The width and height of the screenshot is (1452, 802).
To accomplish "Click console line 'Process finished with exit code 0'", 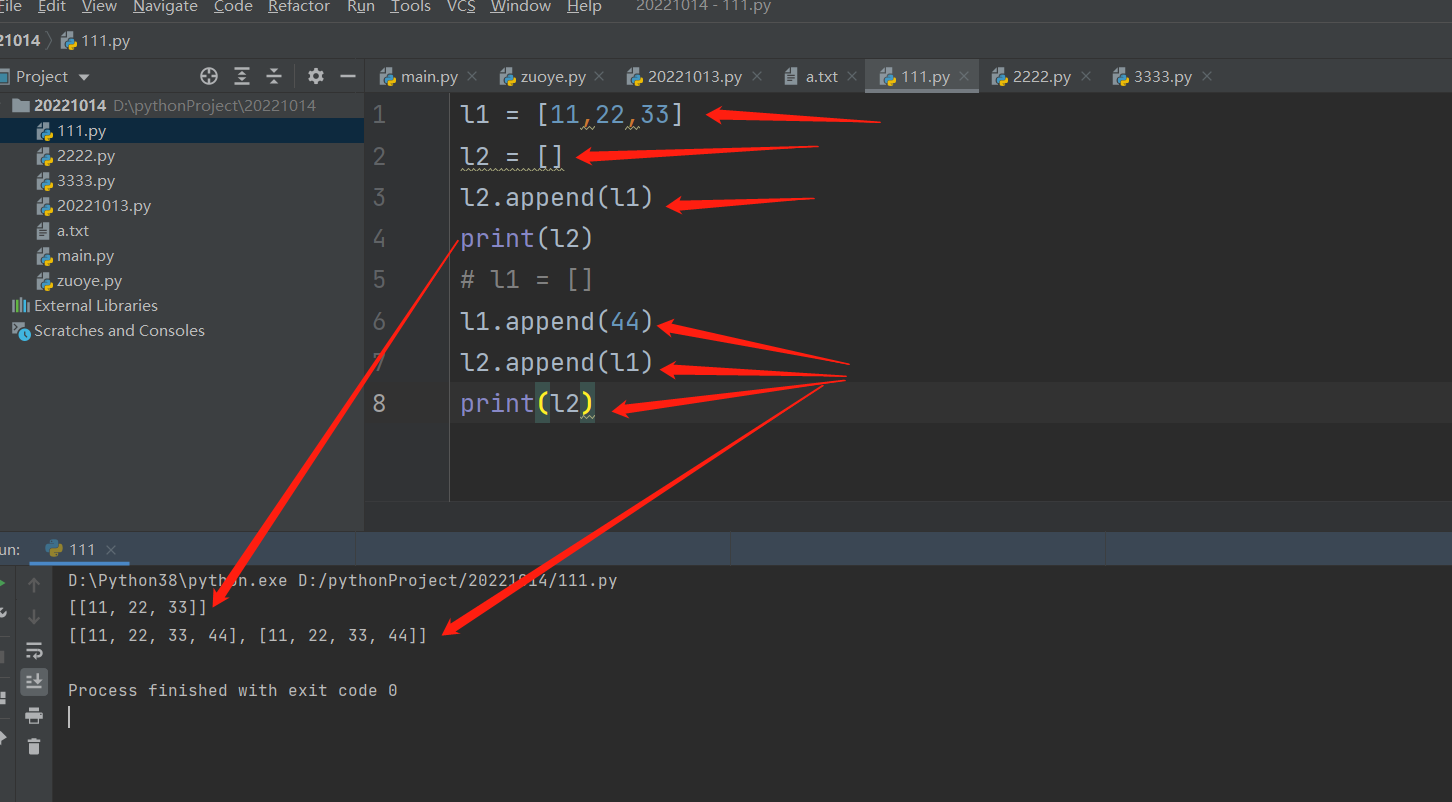I will (232, 691).
